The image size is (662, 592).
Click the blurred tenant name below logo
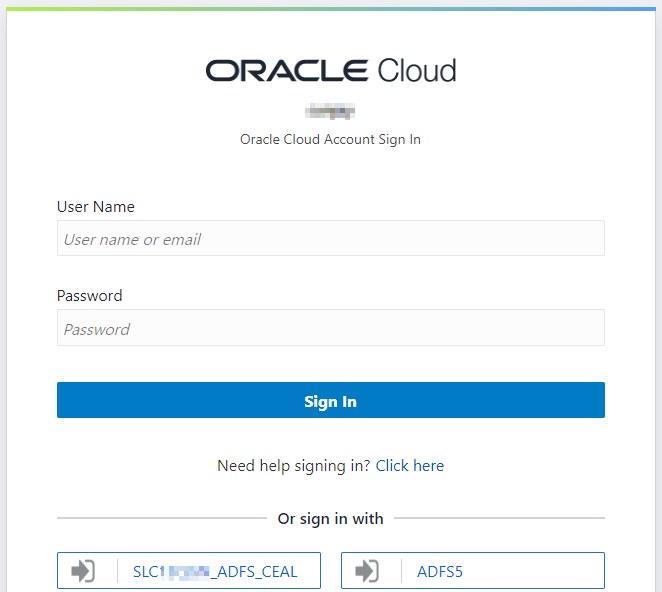330,111
